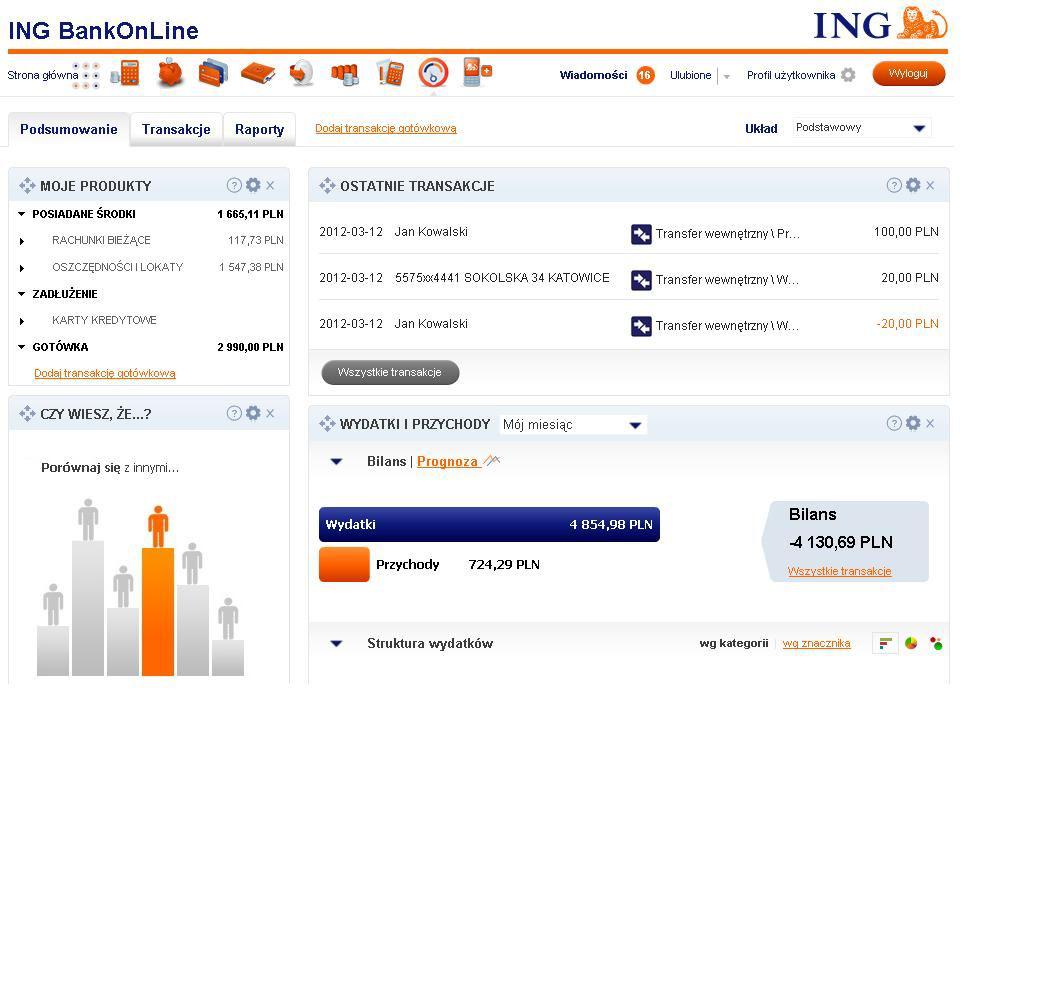Sort expenses by wg znacznika link
Screen dimensions: 1063x995
[x=816, y=643]
